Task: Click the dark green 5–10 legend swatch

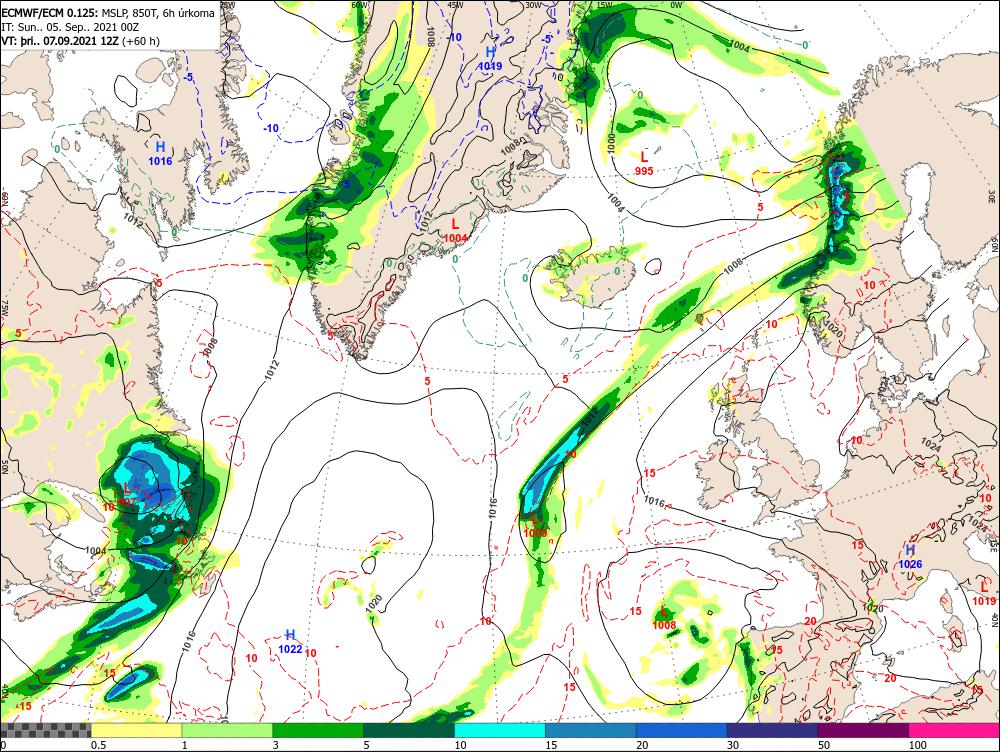Action: (x=409, y=730)
